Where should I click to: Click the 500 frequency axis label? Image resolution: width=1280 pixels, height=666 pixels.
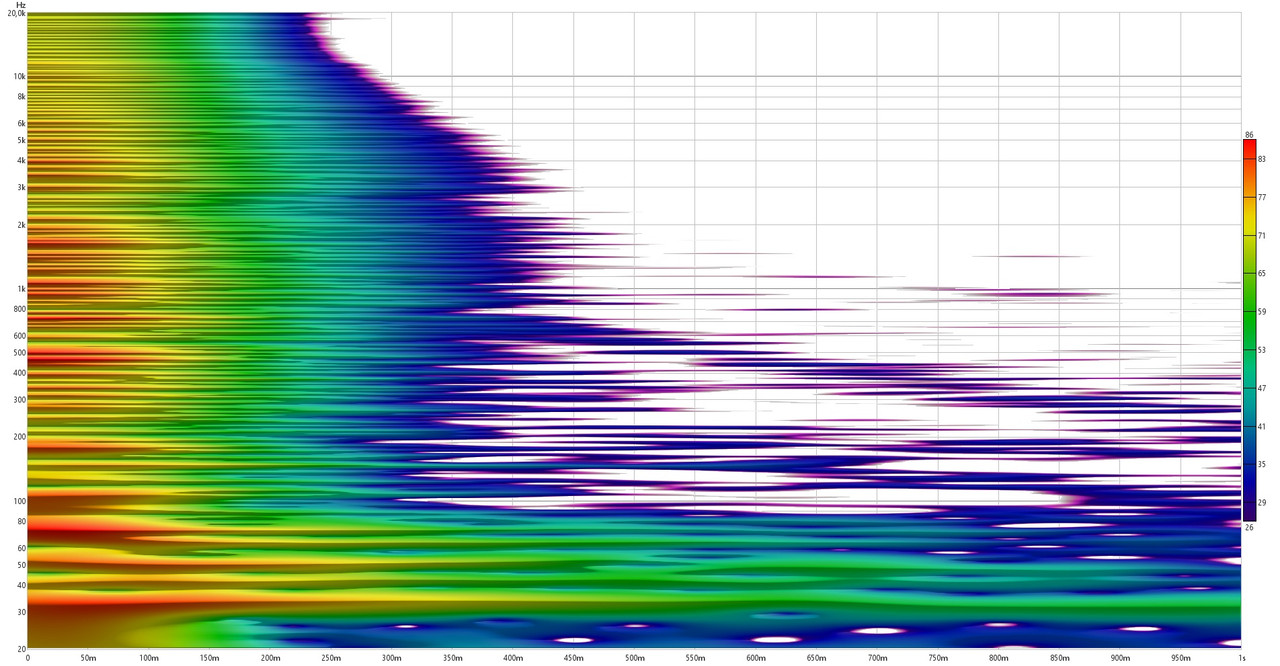click(x=19, y=353)
